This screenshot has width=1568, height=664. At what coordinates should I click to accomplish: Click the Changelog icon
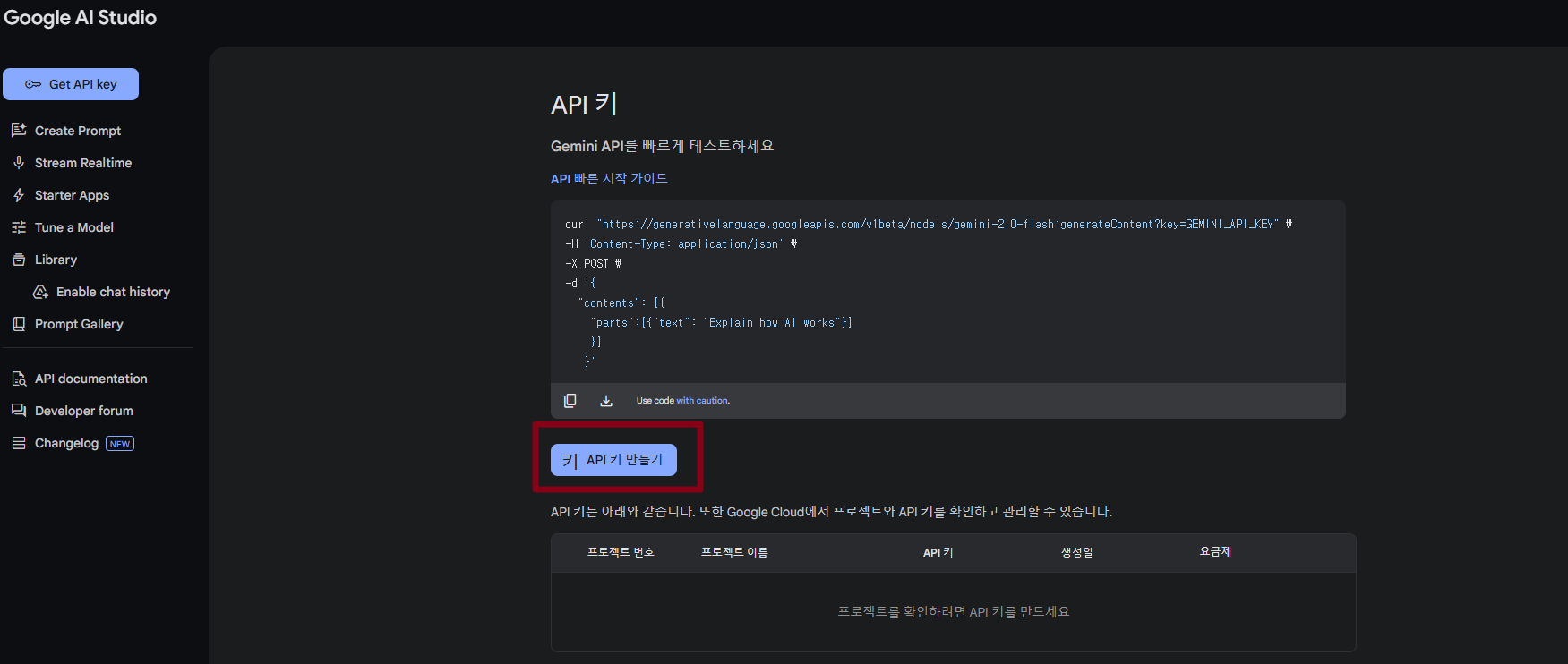coord(19,443)
